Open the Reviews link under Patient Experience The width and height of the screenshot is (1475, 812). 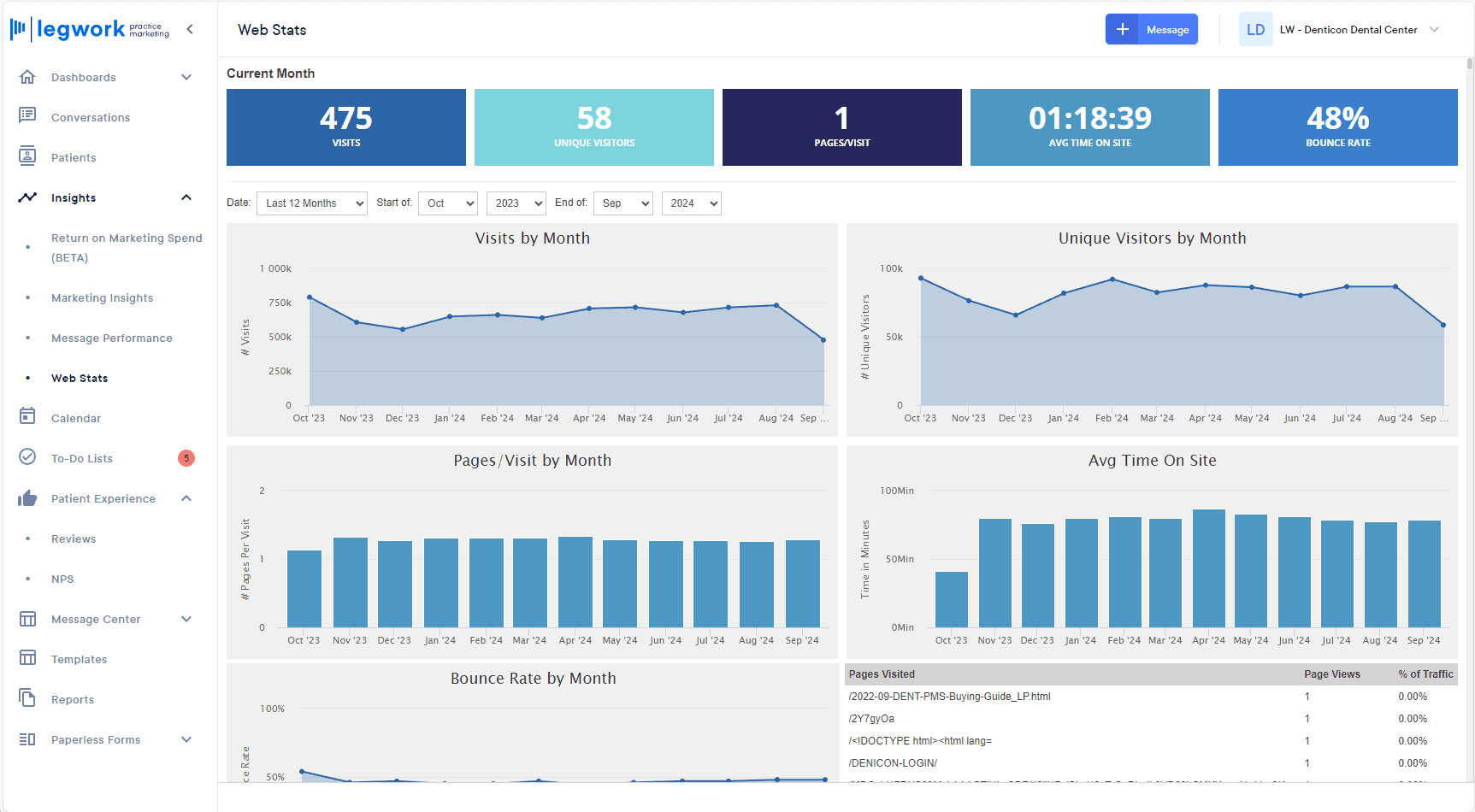tap(74, 538)
